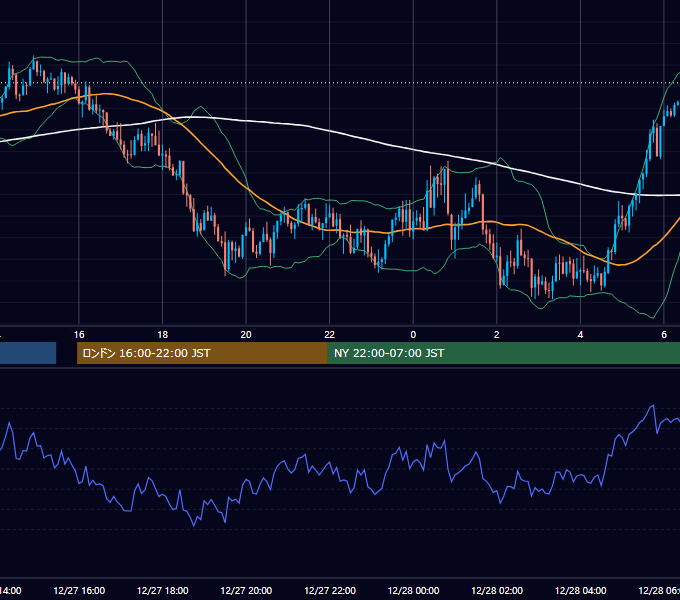Click hour label 16 on price chart axis
The height and width of the screenshot is (600, 680).
coord(79,335)
